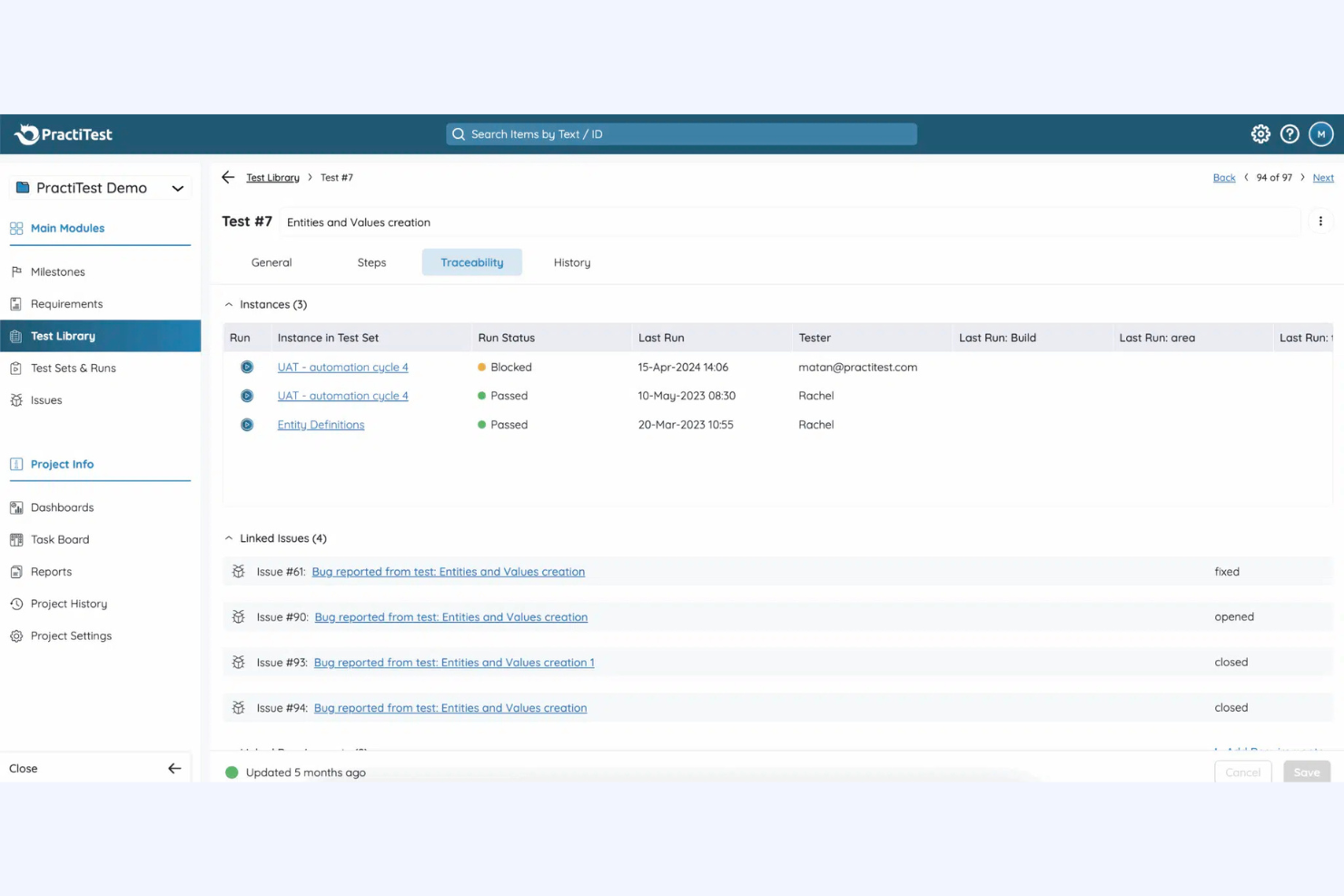1344x896 pixels.
Task: Click inside the Search Items by Text field
Action: pos(681,133)
